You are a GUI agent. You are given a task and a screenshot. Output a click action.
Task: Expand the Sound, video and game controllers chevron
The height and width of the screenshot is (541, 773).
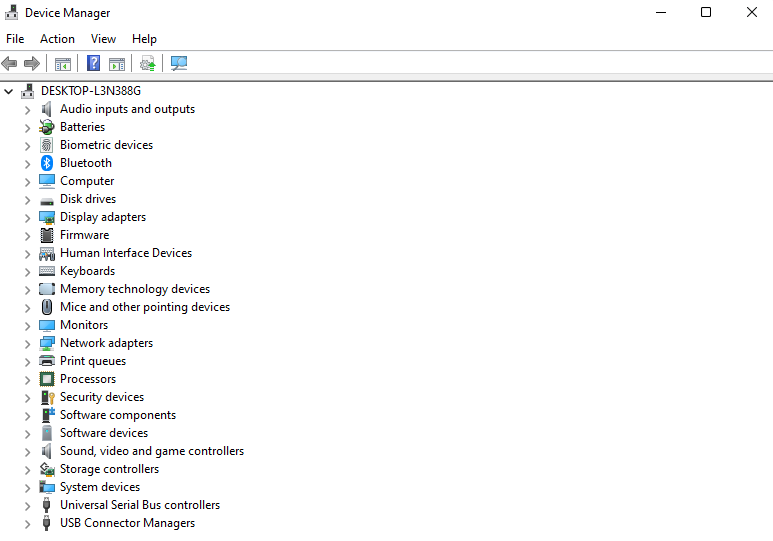pos(28,452)
